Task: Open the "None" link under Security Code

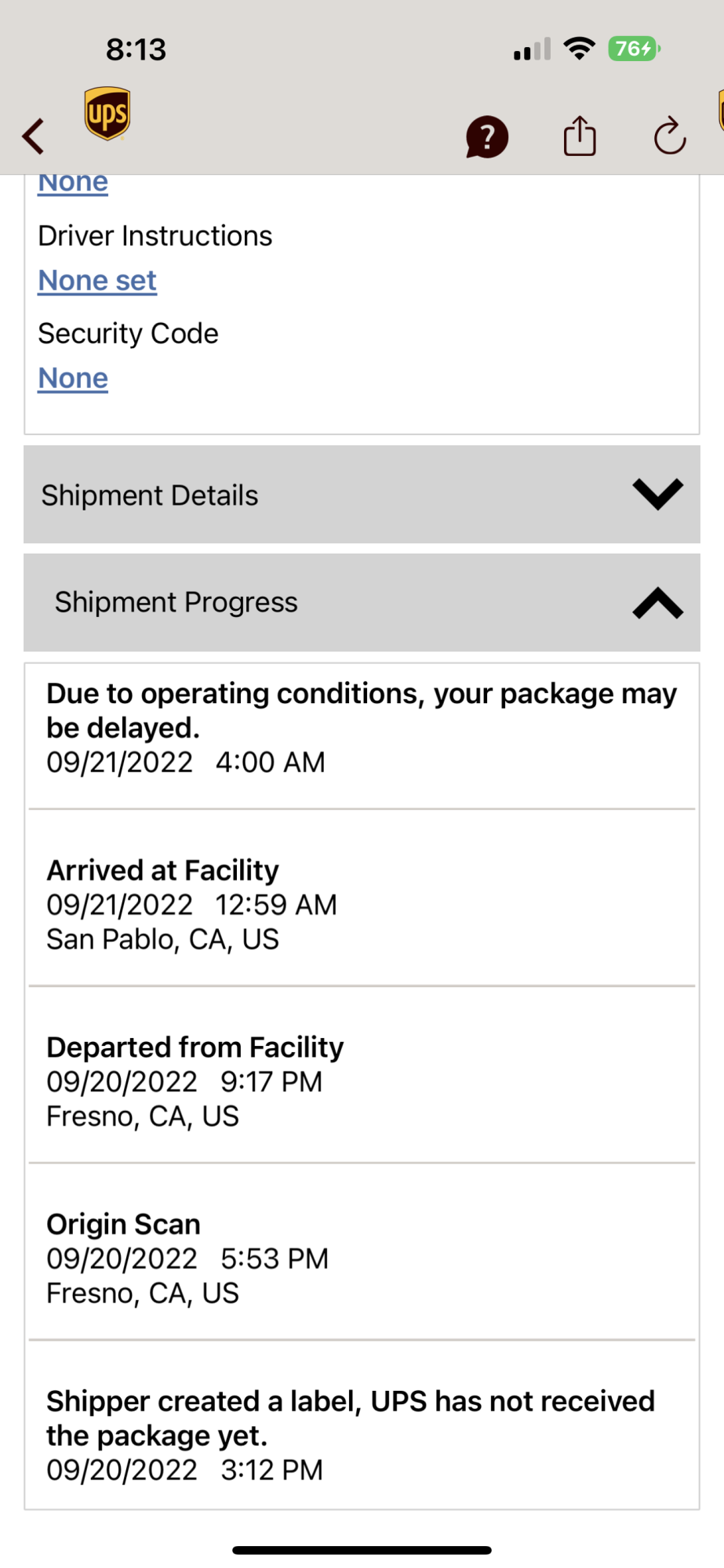Action: 73,378
